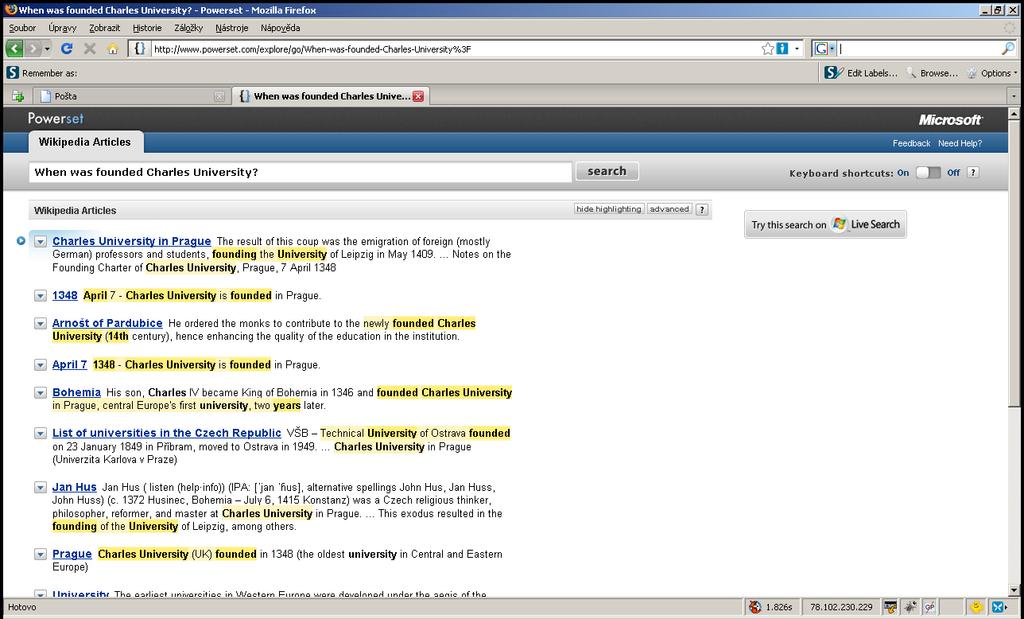Select the Wikipedia Articles tab
The width and height of the screenshot is (1024, 619).
tap(85, 142)
